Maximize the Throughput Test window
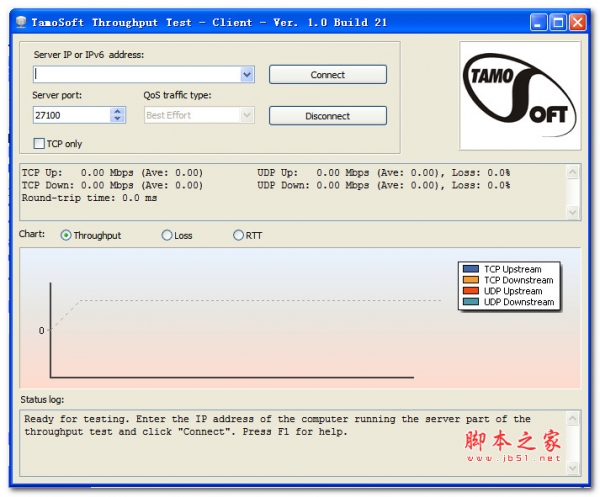600x497 pixels. click(558, 22)
